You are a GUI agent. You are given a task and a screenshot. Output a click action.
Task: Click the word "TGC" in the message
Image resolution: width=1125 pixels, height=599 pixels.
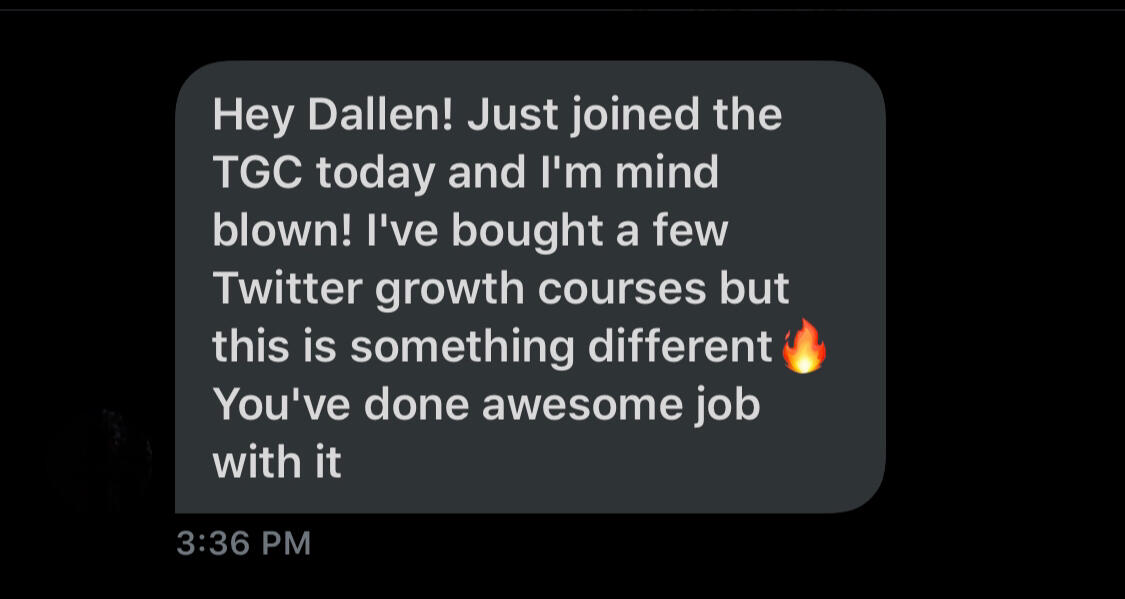259,174
